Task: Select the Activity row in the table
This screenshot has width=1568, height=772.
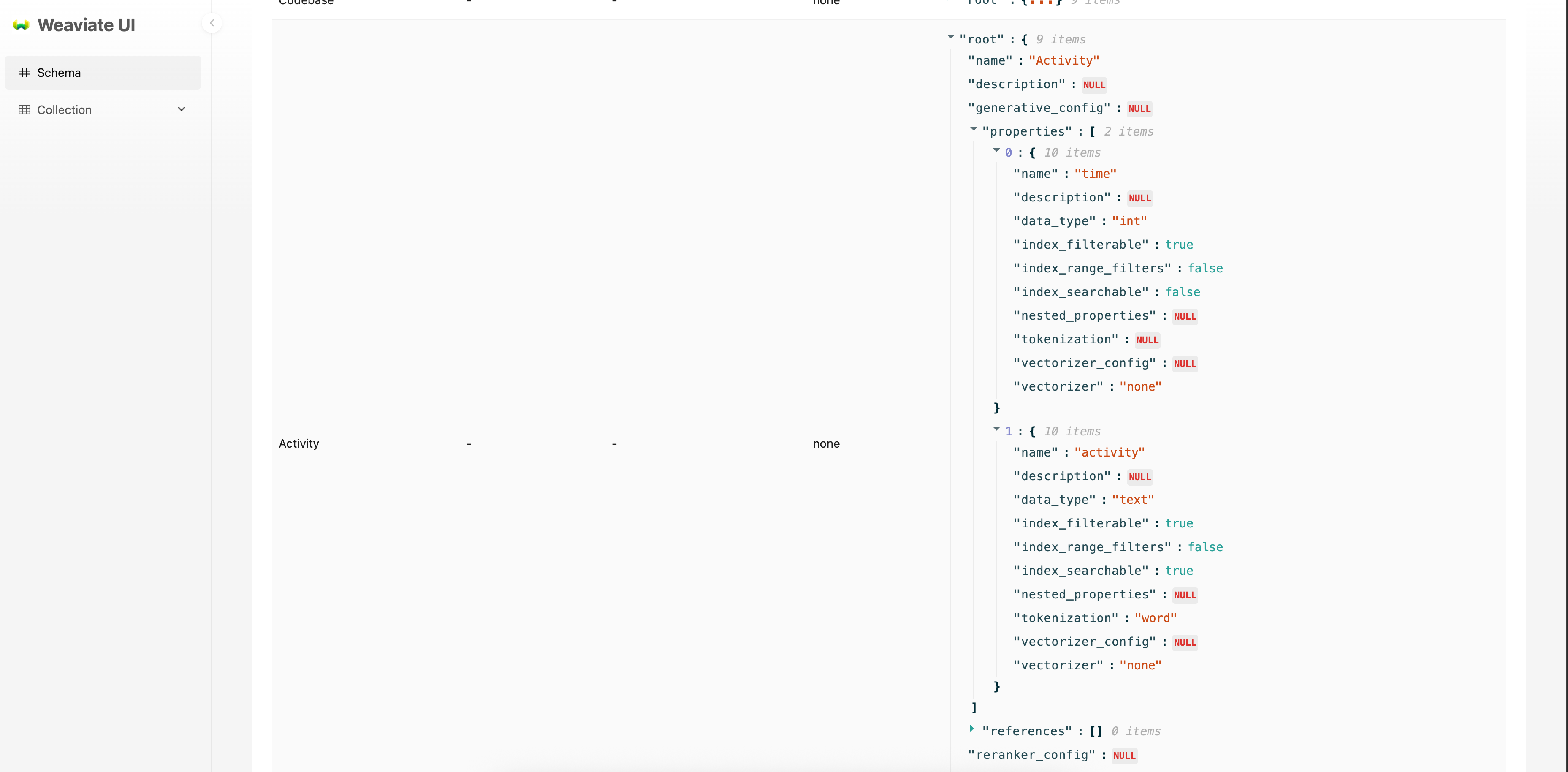Action: coord(299,443)
